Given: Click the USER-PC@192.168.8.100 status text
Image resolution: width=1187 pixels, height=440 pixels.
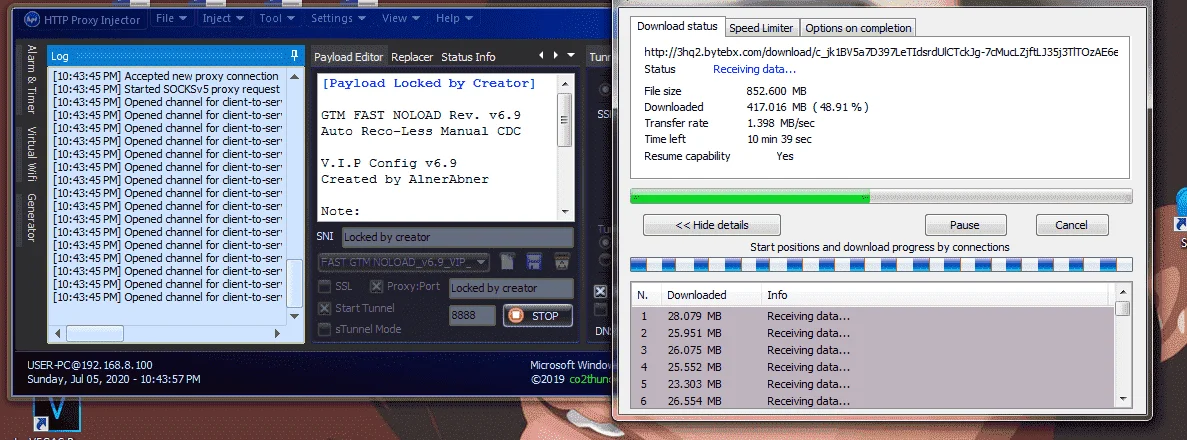Looking at the screenshot, I should point(89,365).
